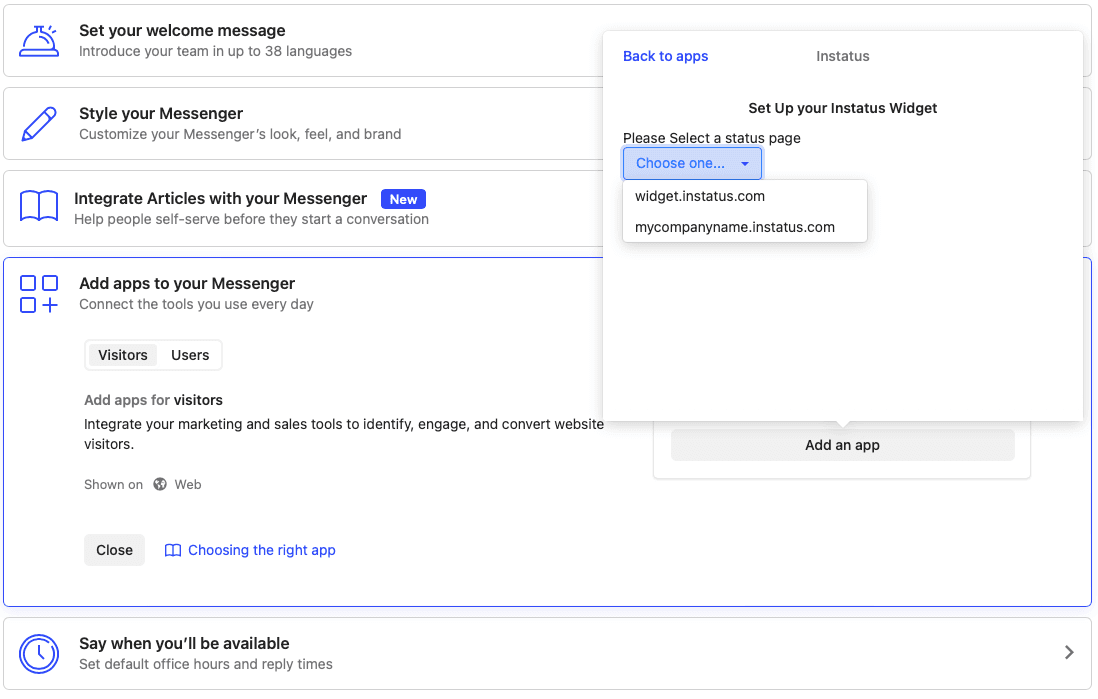
Task: Click the open book icon beside Integrate Articles
Action: pos(38,207)
